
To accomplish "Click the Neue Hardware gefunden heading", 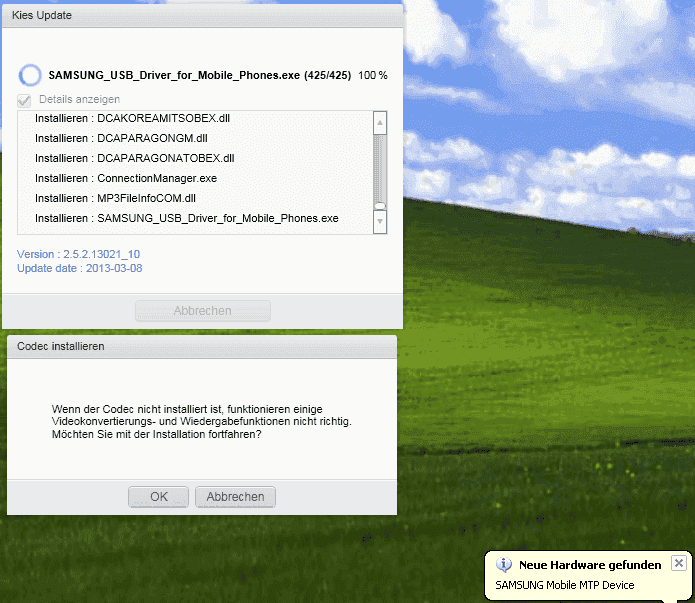I will click(590, 565).
